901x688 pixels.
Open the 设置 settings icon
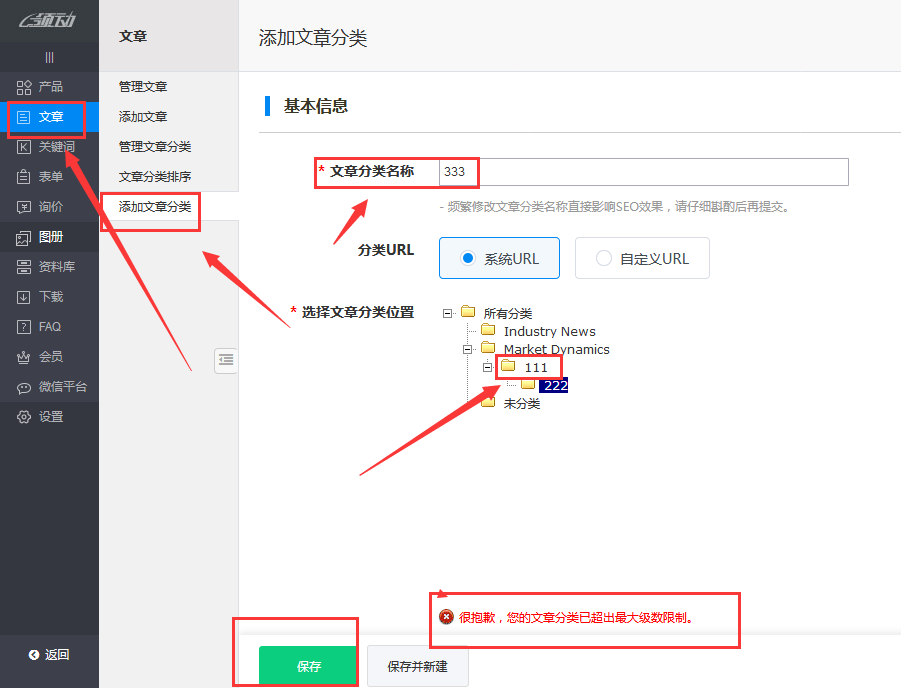click(22, 417)
